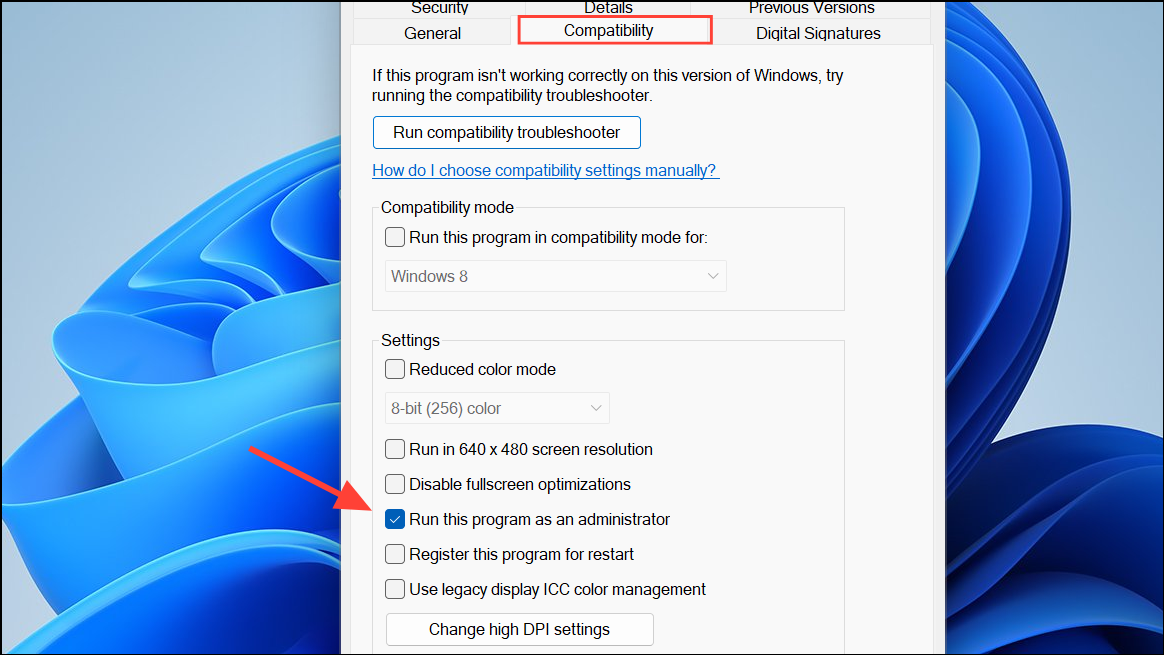Open the Digital Signatures tab
The height and width of the screenshot is (655, 1164).
(818, 33)
